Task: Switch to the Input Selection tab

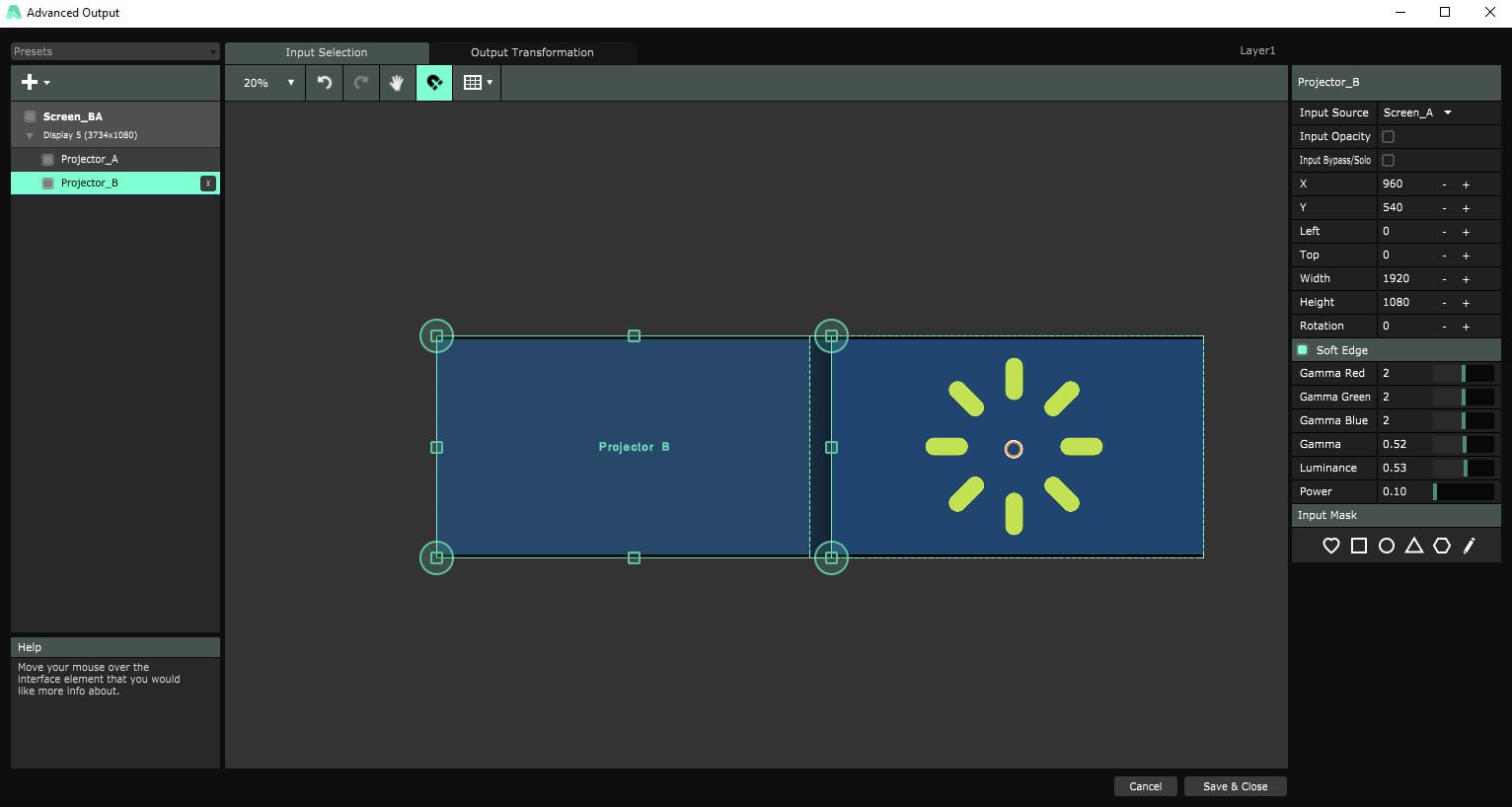Action: 327,52
